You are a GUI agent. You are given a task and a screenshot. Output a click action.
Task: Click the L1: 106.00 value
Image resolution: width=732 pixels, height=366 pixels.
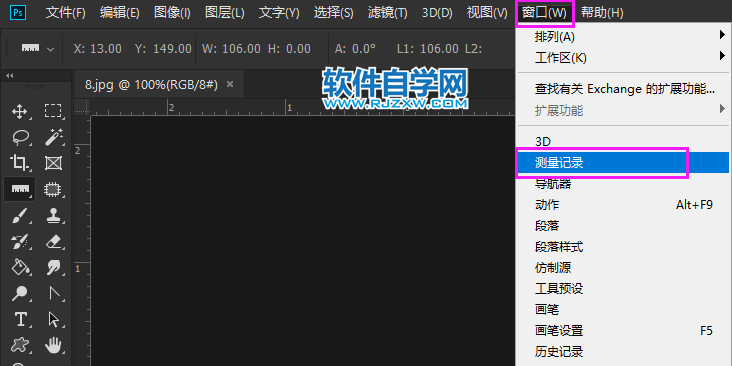pos(428,49)
